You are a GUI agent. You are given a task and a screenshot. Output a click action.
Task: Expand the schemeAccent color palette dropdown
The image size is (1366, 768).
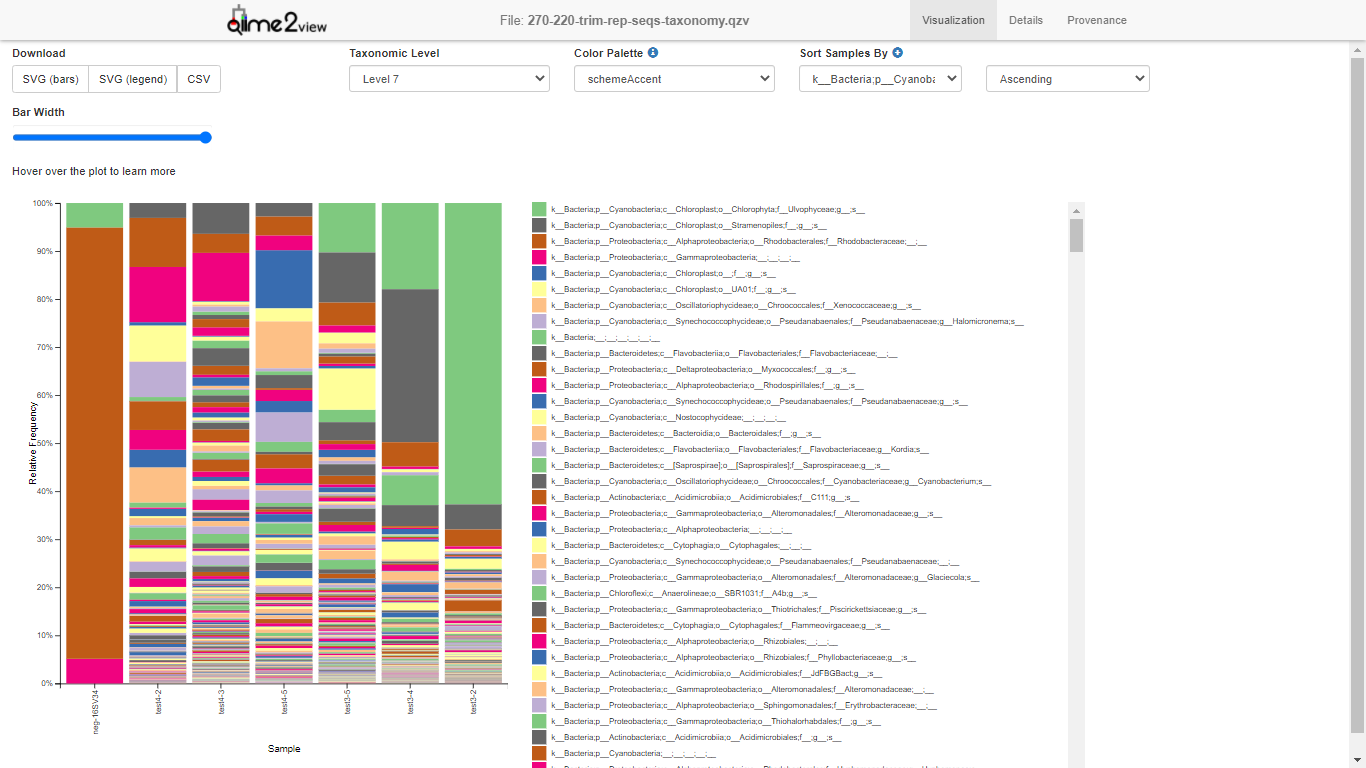(674, 79)
